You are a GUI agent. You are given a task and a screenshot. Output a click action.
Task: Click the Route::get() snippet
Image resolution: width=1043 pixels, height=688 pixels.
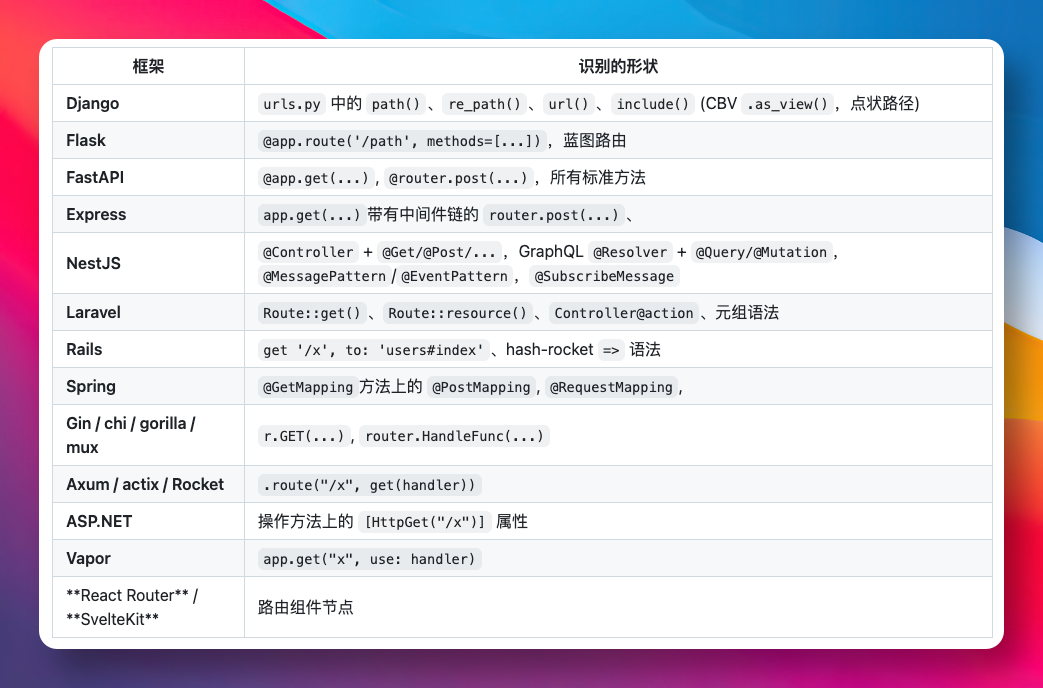point(312,313)
